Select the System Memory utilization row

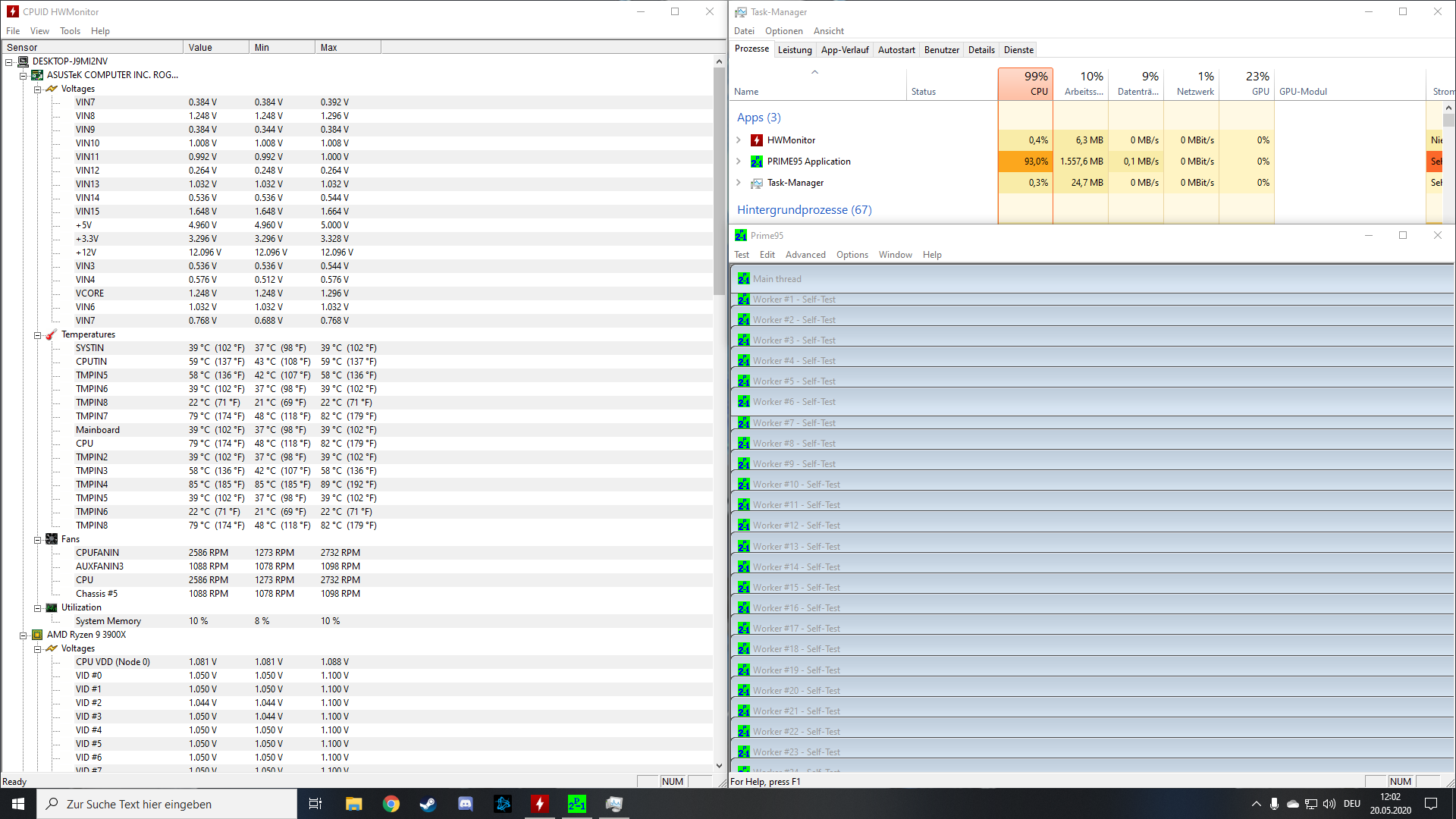click(356, 621)
